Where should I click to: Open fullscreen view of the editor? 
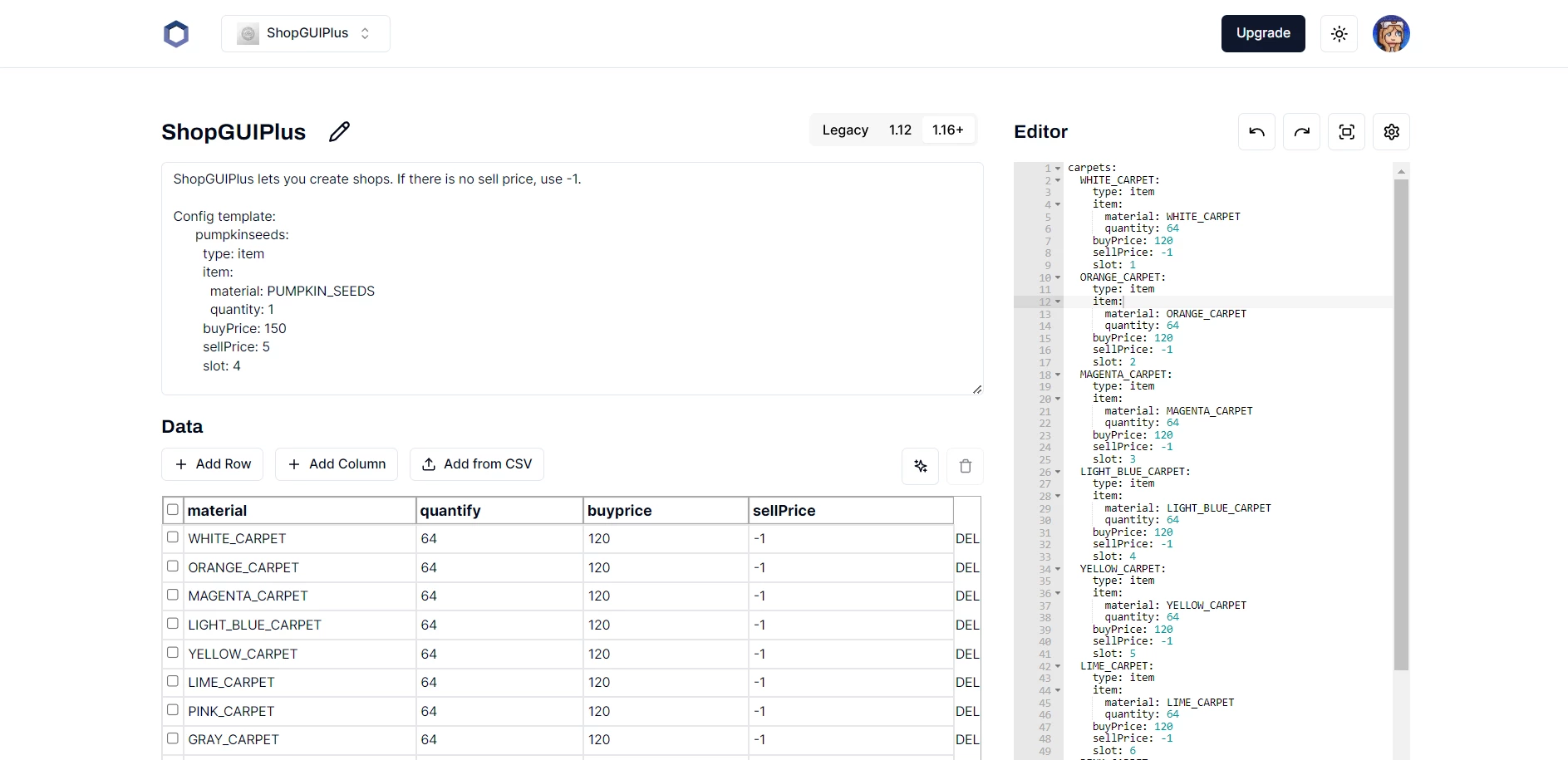(1347, 131)
